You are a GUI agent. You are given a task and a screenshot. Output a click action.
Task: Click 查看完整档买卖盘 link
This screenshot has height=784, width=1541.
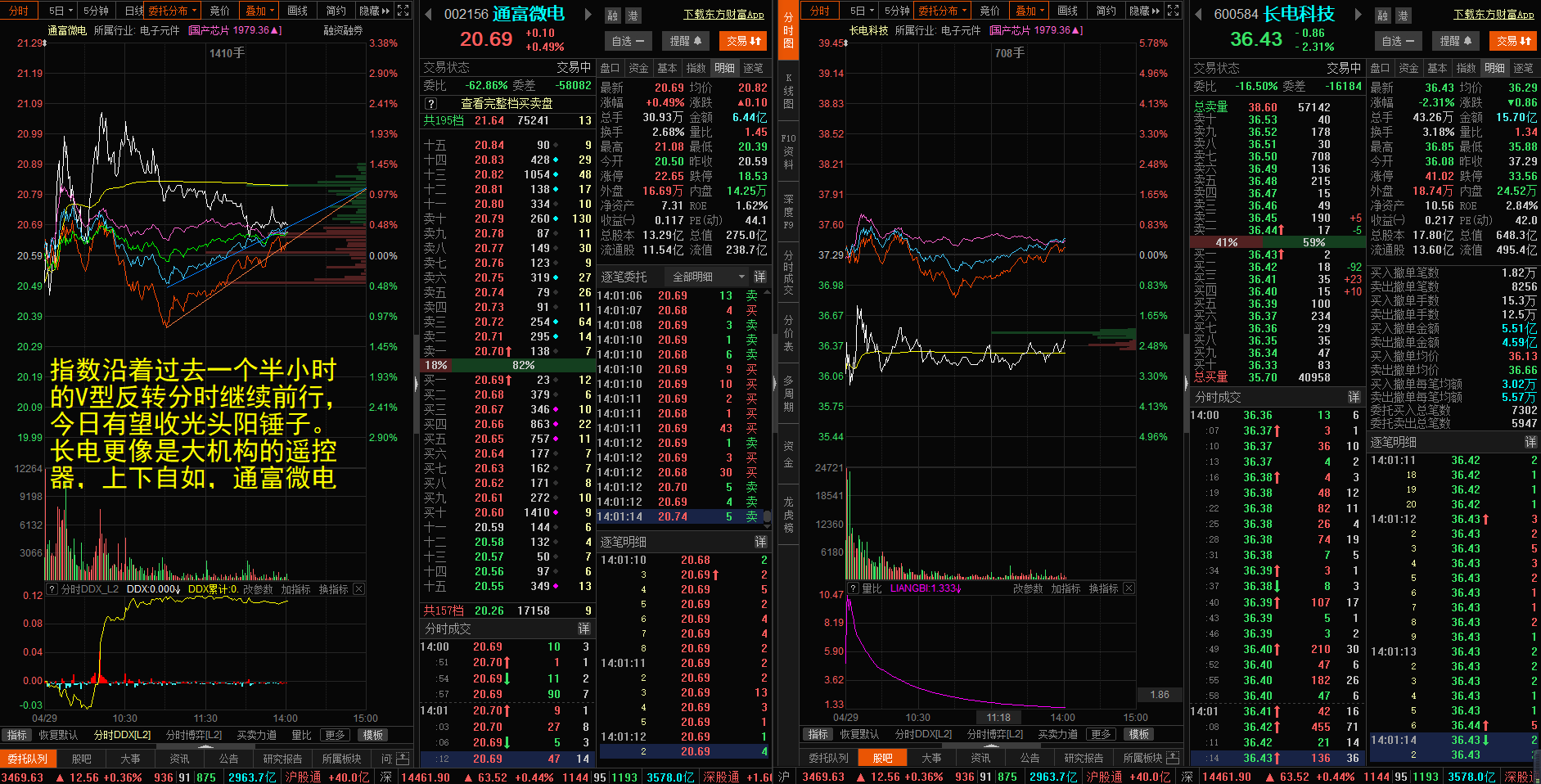click(507, 103)
